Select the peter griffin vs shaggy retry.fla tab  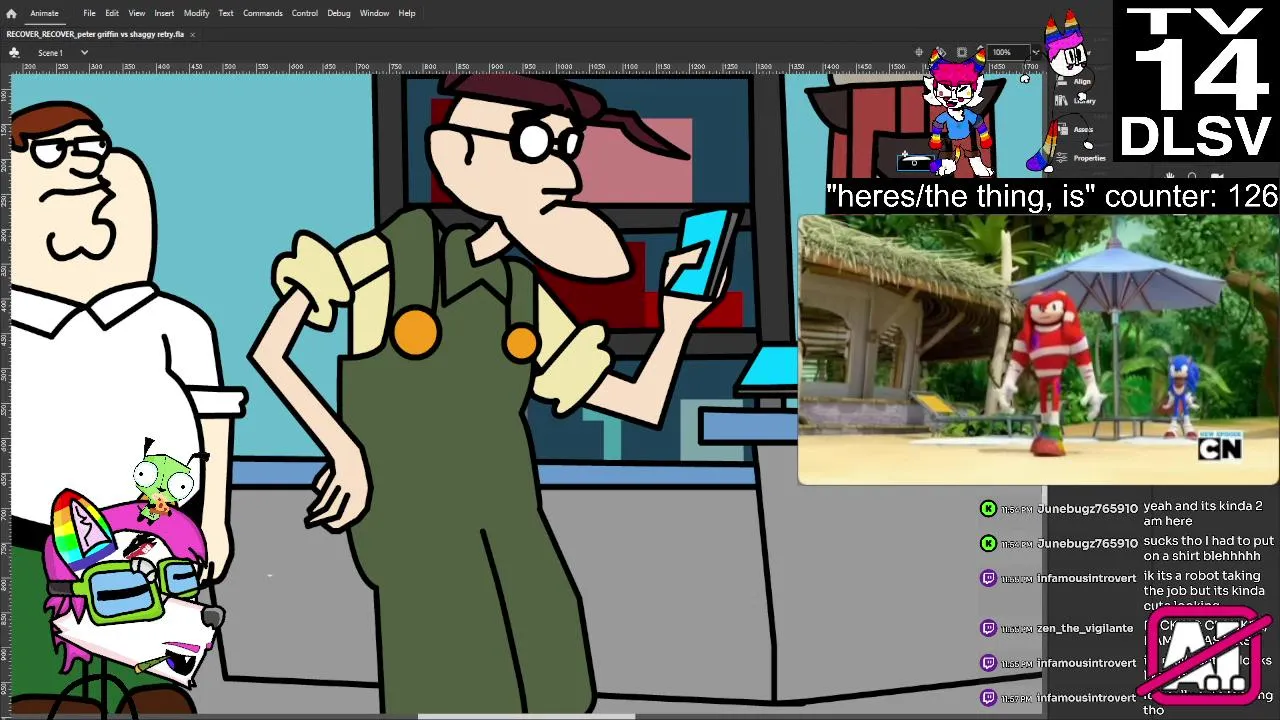pyautogui.click(x=95, y=34)
